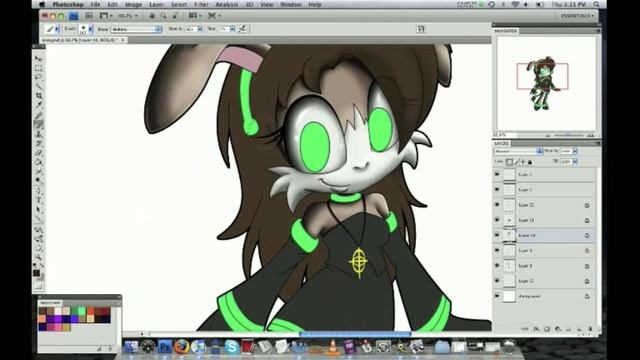Image resolution: width=640 pixels, height=360 pixels.
Task: Switch to the Swatches panel tab
Action: (x=50, y=303)
